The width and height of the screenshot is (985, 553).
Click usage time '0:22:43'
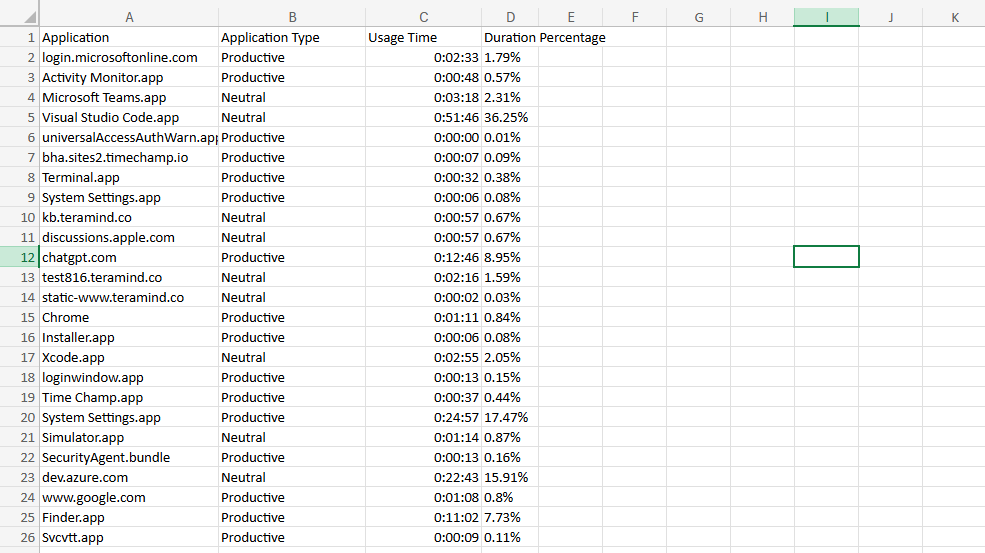pos(423,477)
